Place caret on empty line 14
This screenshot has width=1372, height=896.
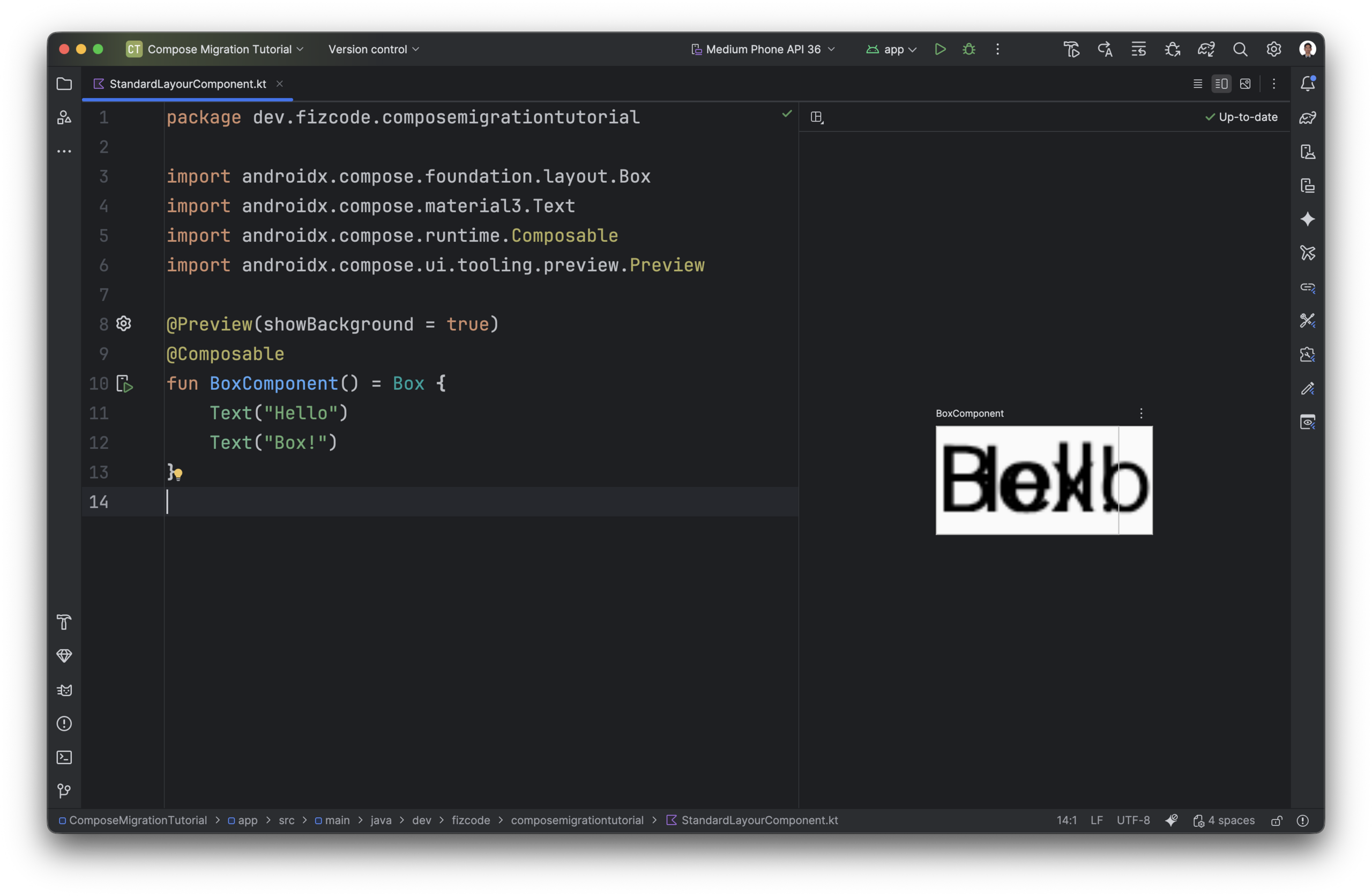pyautogui.click(x=440, y=502)
